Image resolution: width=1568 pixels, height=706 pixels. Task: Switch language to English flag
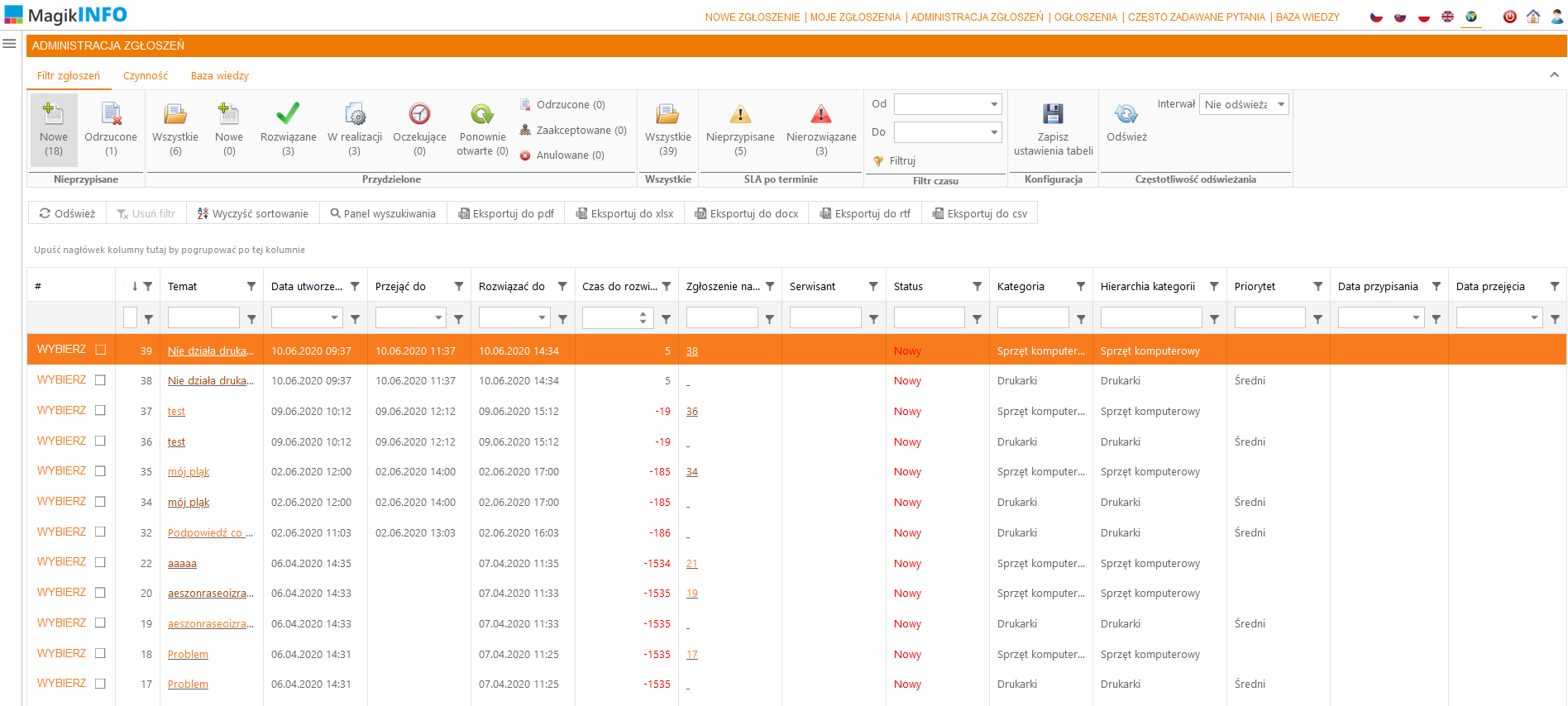(1447, 17)
